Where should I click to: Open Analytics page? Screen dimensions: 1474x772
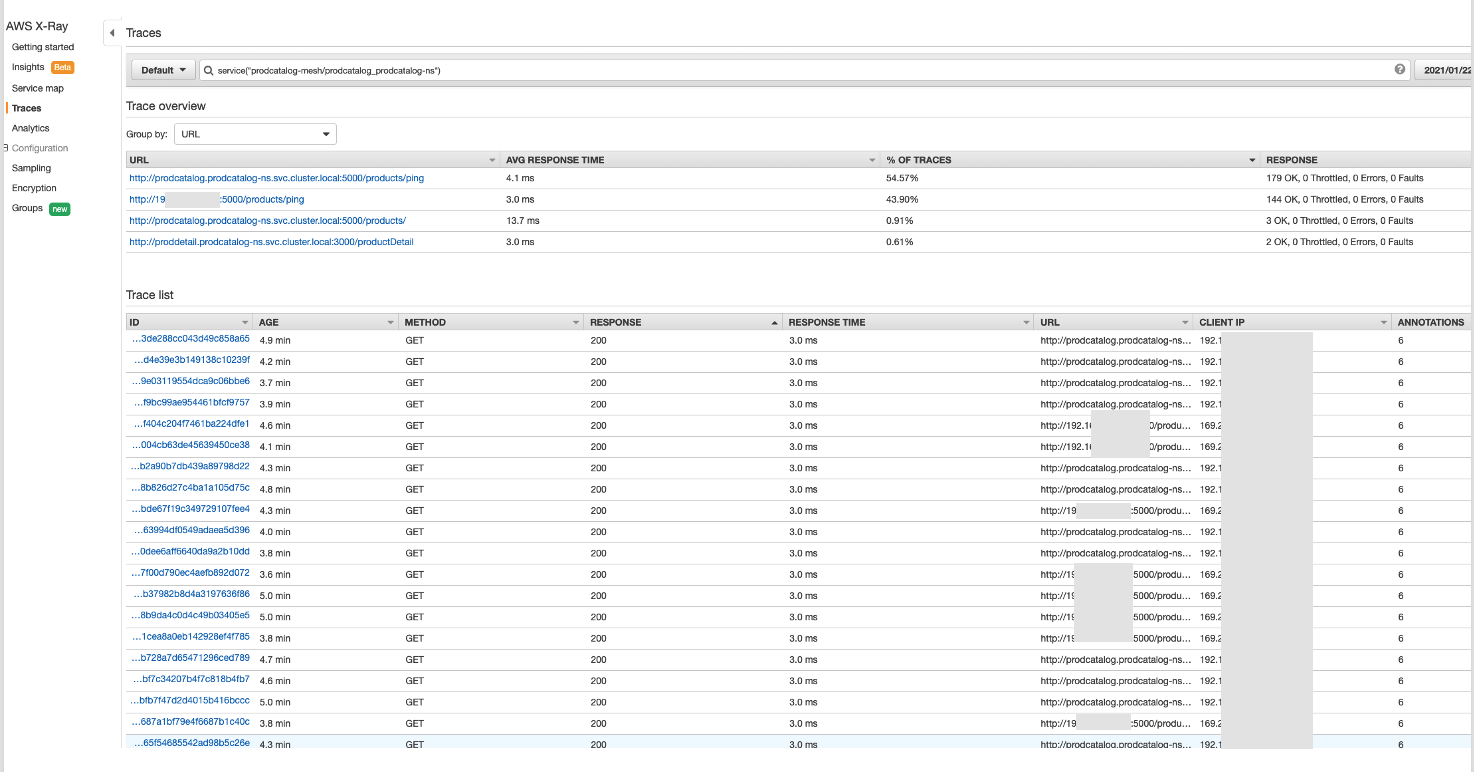point(30,128)
